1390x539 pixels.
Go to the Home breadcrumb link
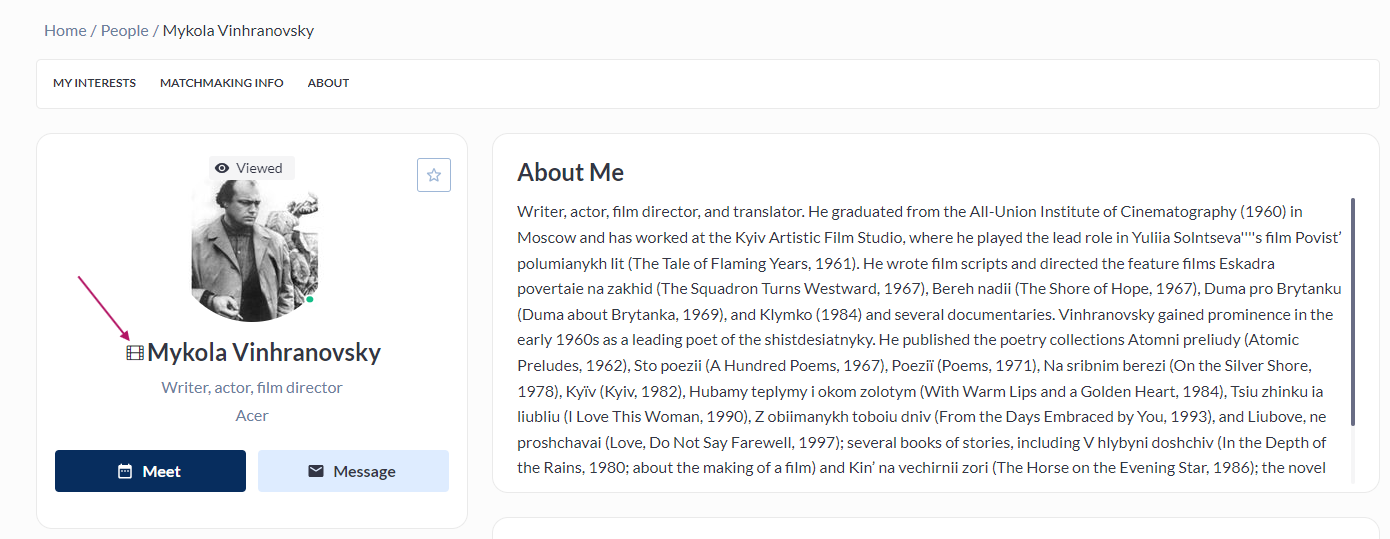pos(65,31)
